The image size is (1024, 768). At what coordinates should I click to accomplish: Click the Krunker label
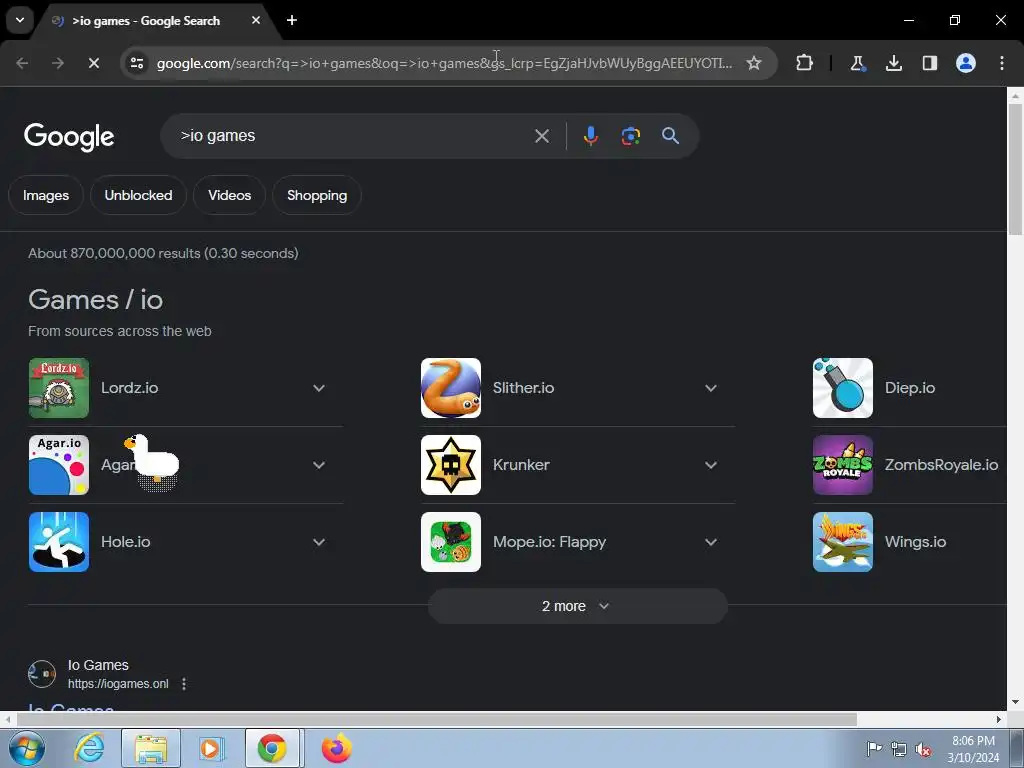(521, 465)
